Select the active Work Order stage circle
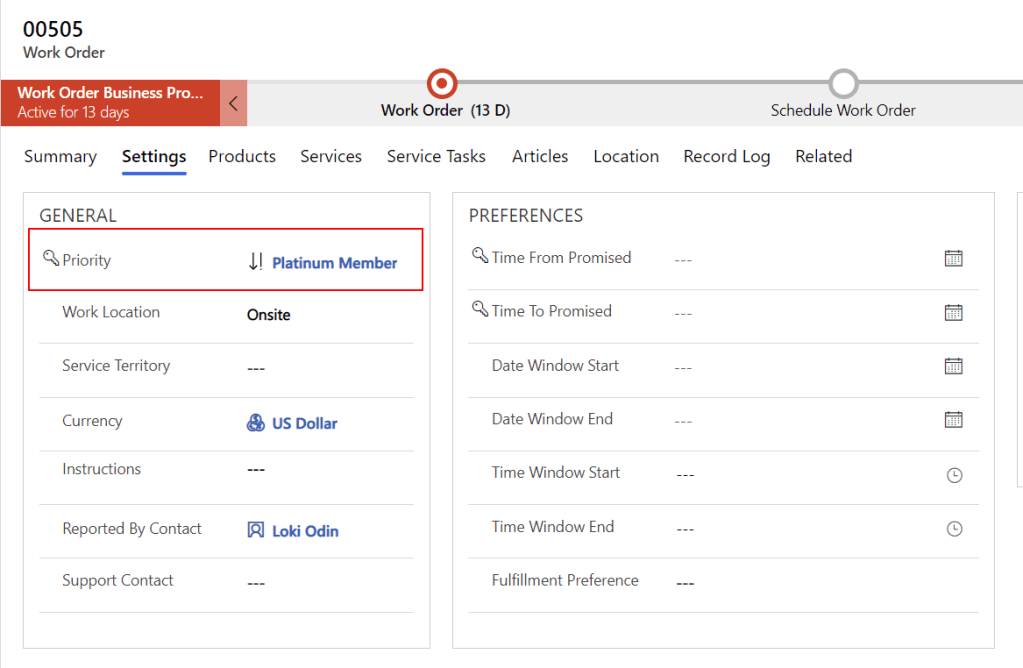1023x668 pixels. point(441,83)
